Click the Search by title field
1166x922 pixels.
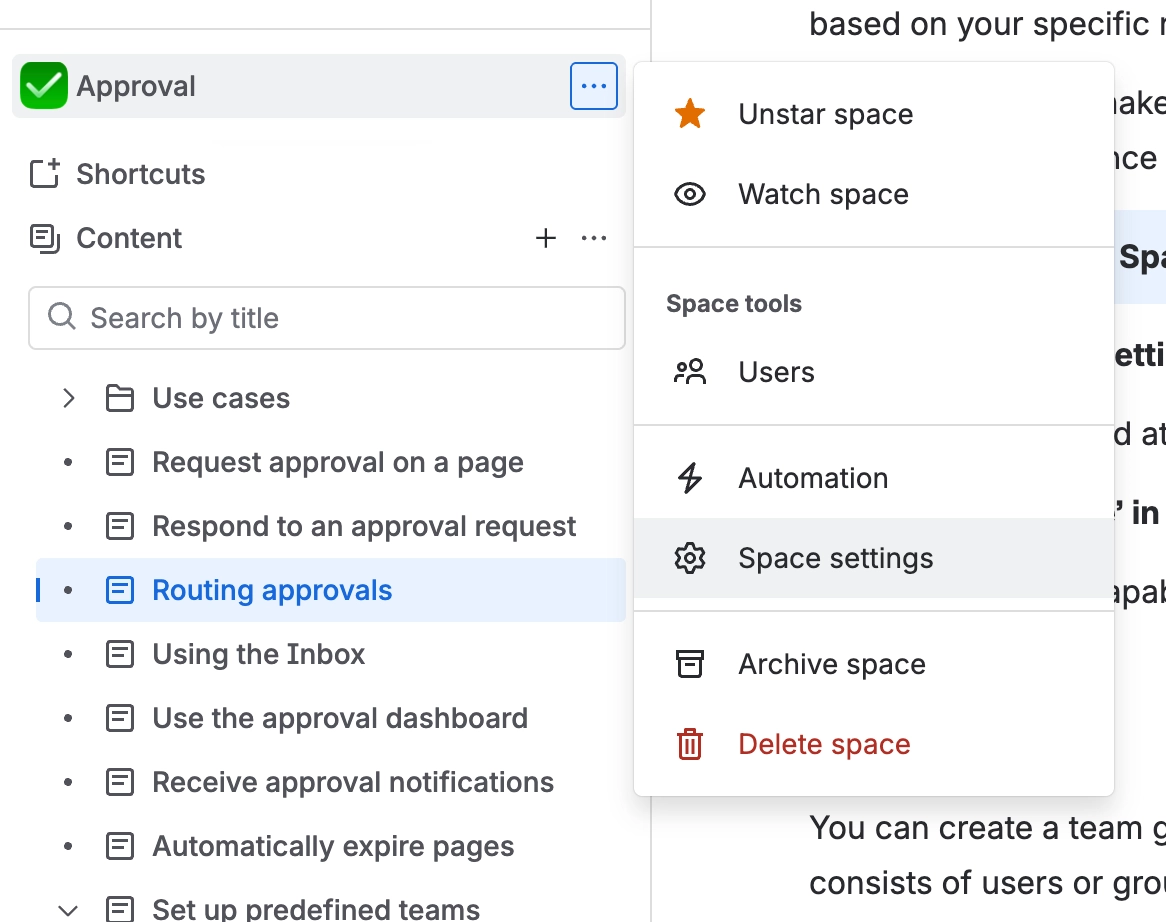(326, 318)
